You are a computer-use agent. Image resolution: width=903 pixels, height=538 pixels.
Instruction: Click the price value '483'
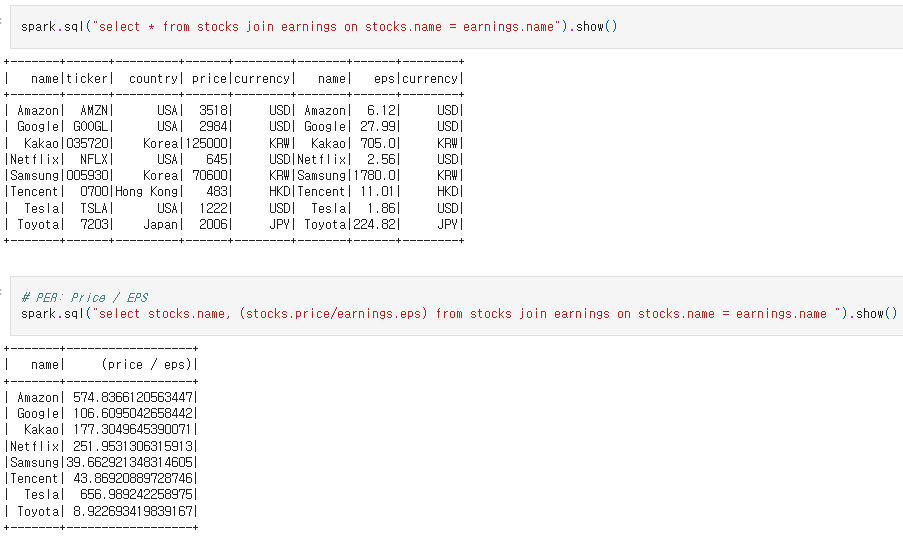click(x=217, y=192)
